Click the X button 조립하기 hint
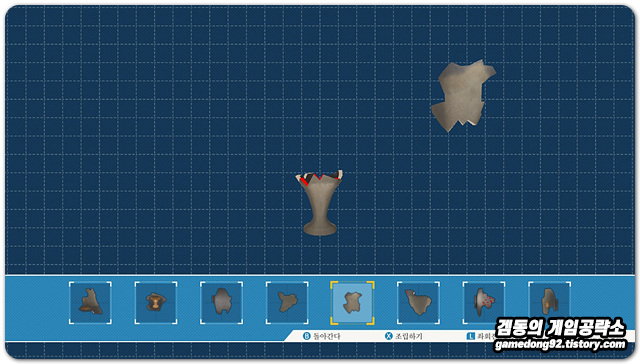 coord(404,336)
